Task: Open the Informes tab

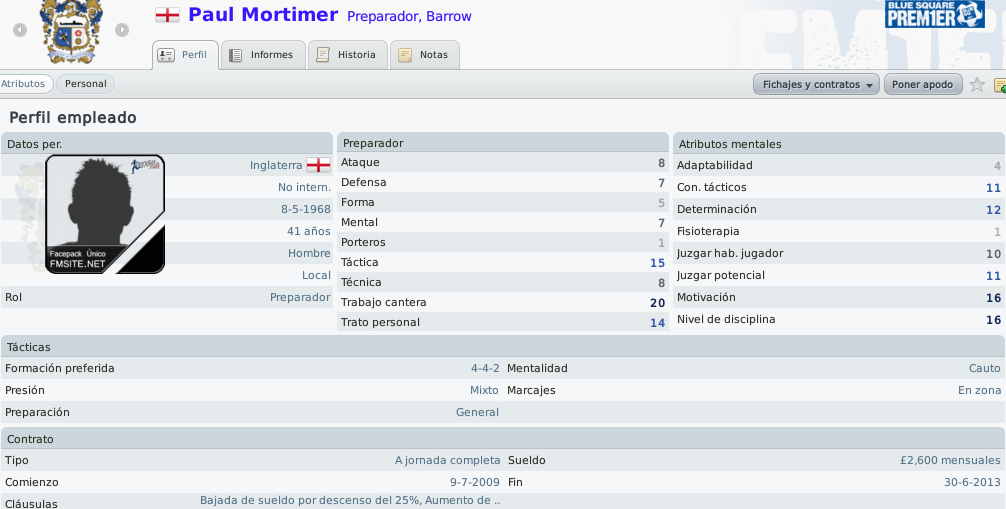Action: click(x=263, y=55)
